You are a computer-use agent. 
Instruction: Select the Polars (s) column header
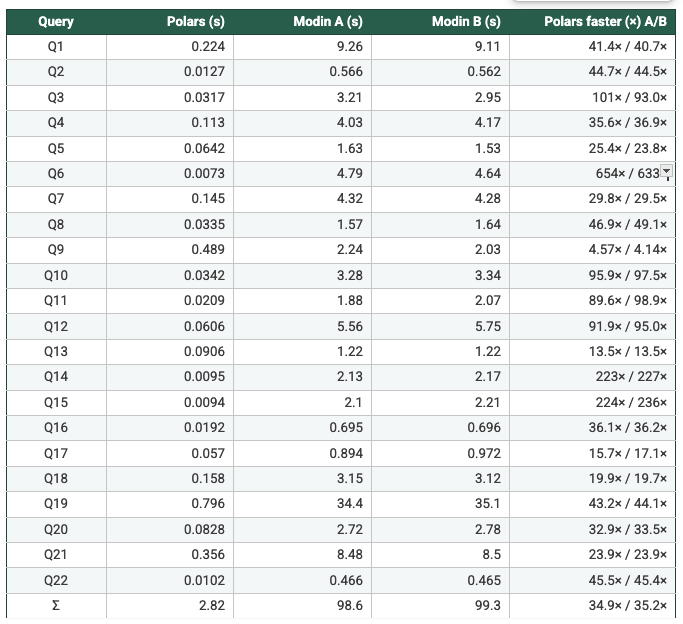[x=170, y=22]
